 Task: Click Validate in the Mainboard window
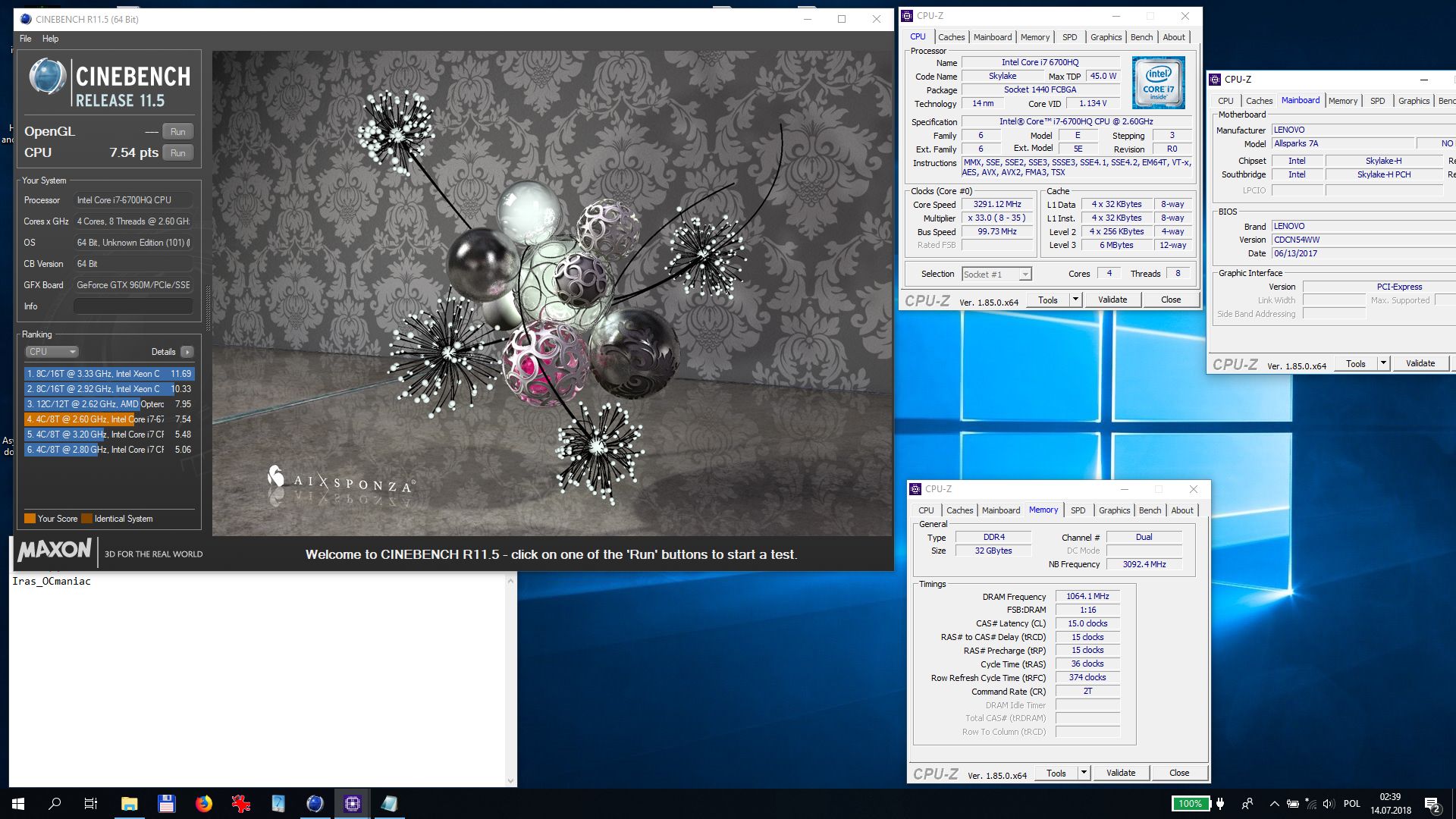(1420, 364)
